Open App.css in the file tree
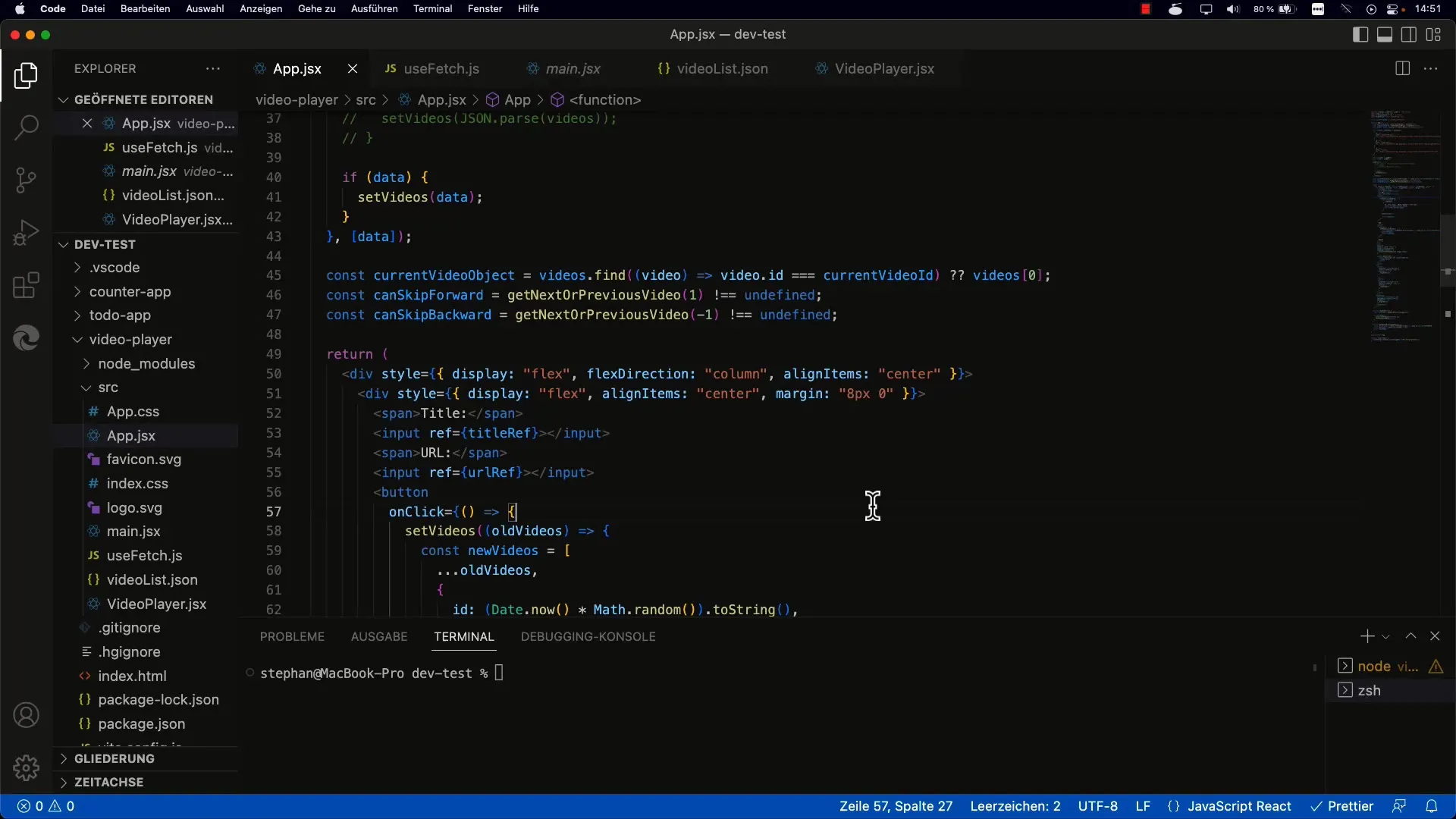The width and height of the screenshot is (1456, 819). pos(144,412)
